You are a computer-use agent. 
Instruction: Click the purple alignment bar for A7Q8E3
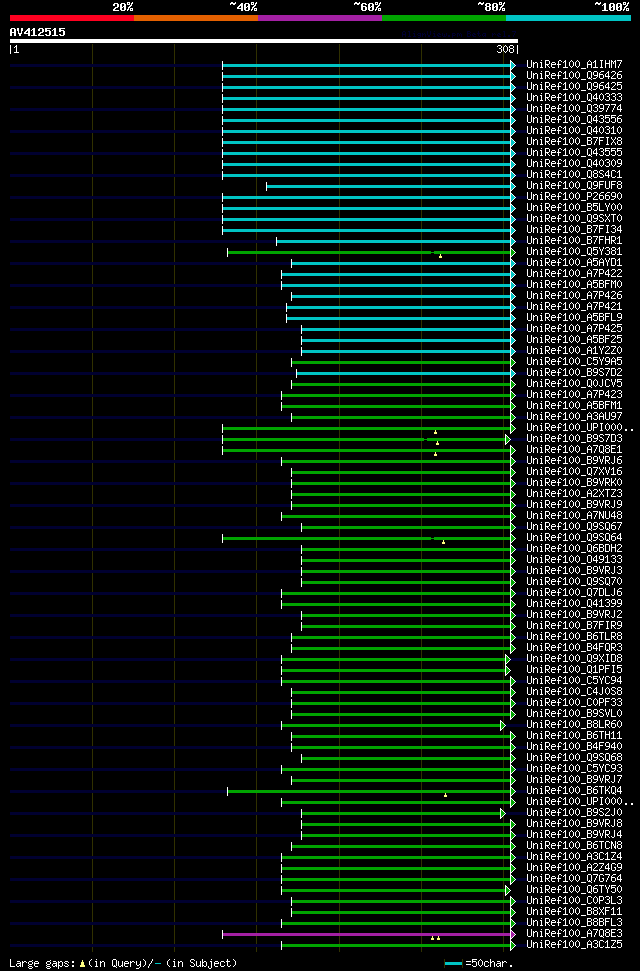coord(366,934)
